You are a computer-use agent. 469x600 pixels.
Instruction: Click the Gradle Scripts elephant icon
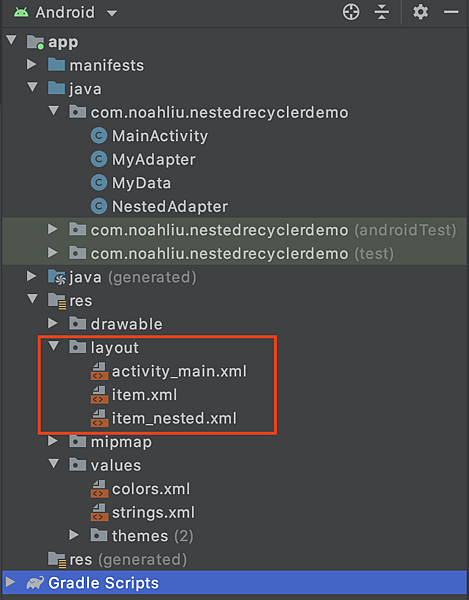coord(35,583)
